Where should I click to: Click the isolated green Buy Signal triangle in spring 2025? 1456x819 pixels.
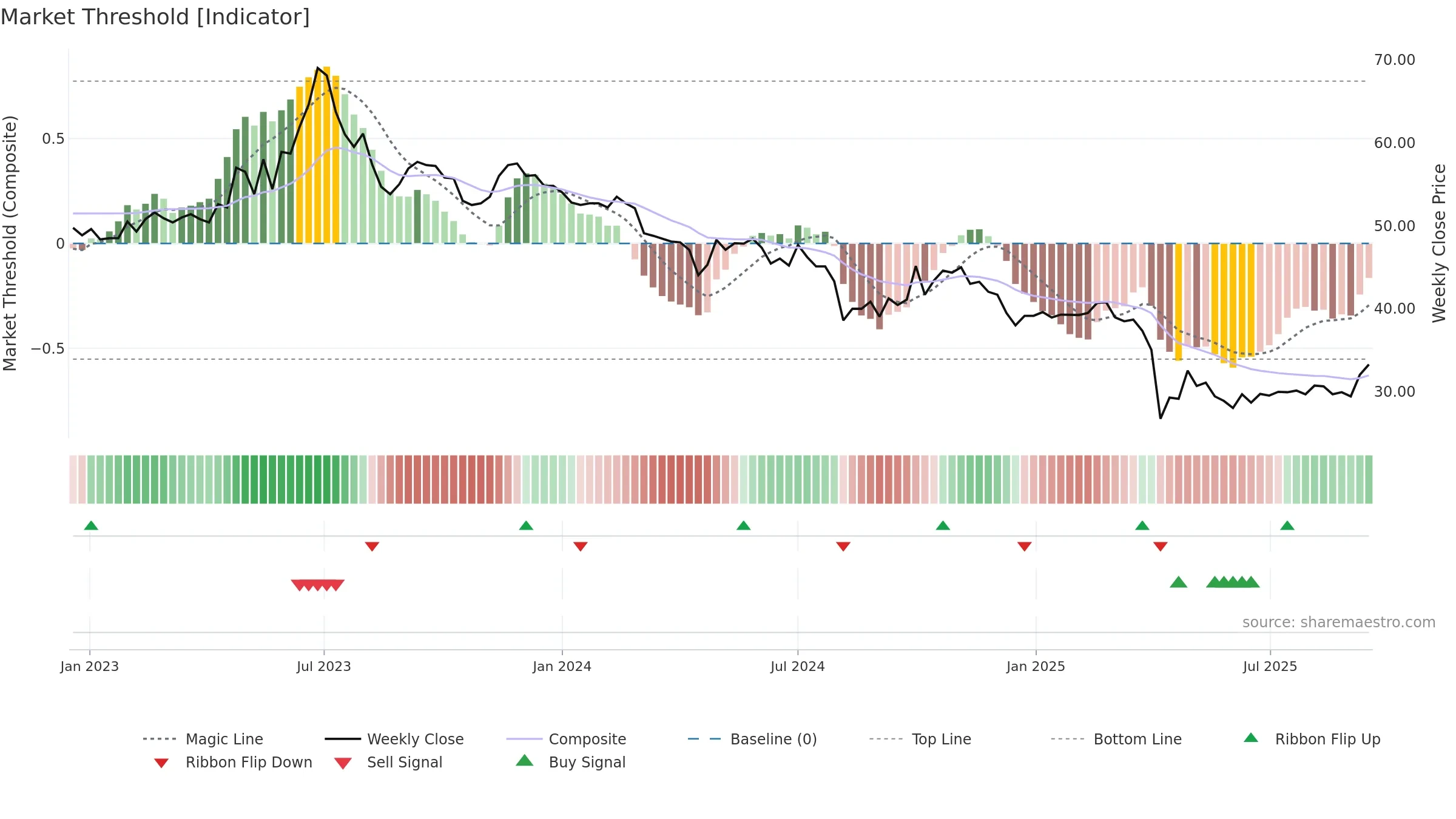pos(1178,582)
